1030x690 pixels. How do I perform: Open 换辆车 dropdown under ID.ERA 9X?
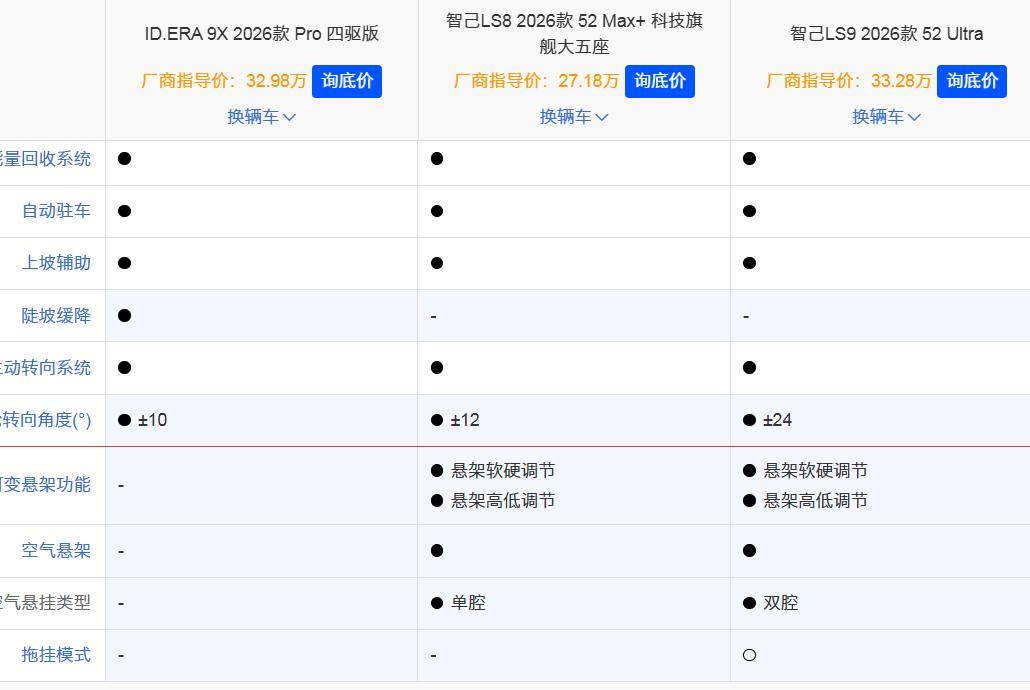coord(261,117)
